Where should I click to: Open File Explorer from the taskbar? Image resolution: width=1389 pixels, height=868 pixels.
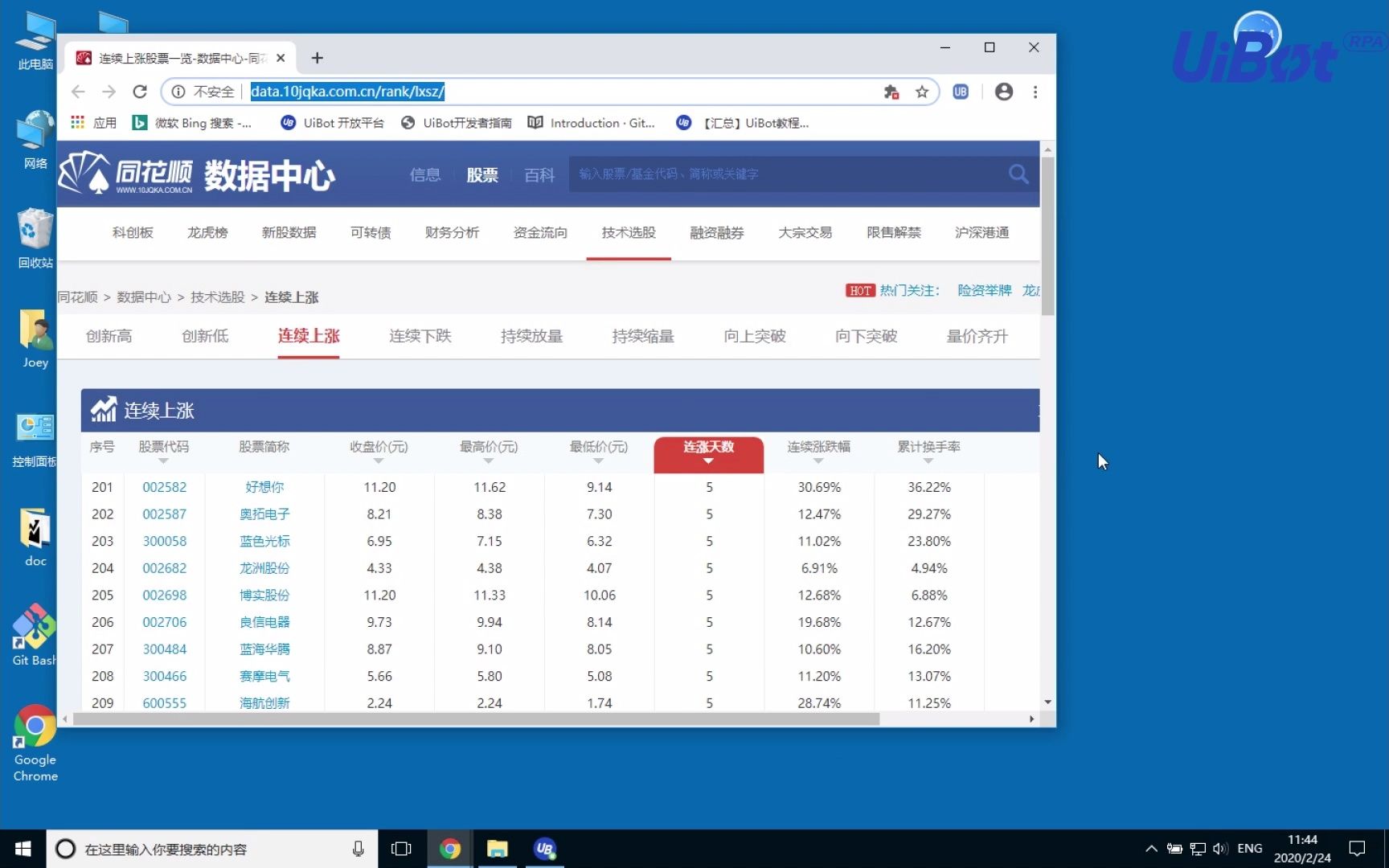pos(497,848)
